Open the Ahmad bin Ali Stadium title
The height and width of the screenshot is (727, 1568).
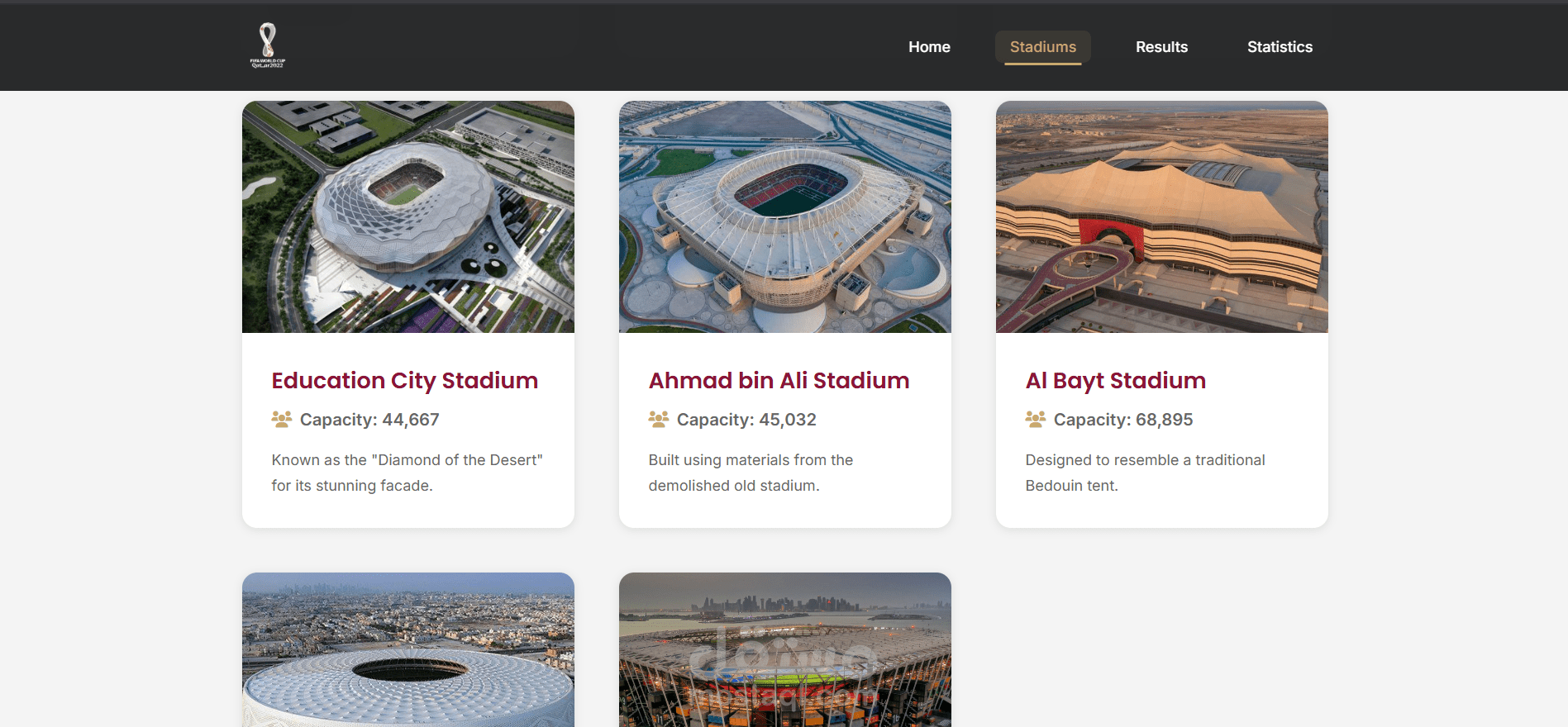779,381
